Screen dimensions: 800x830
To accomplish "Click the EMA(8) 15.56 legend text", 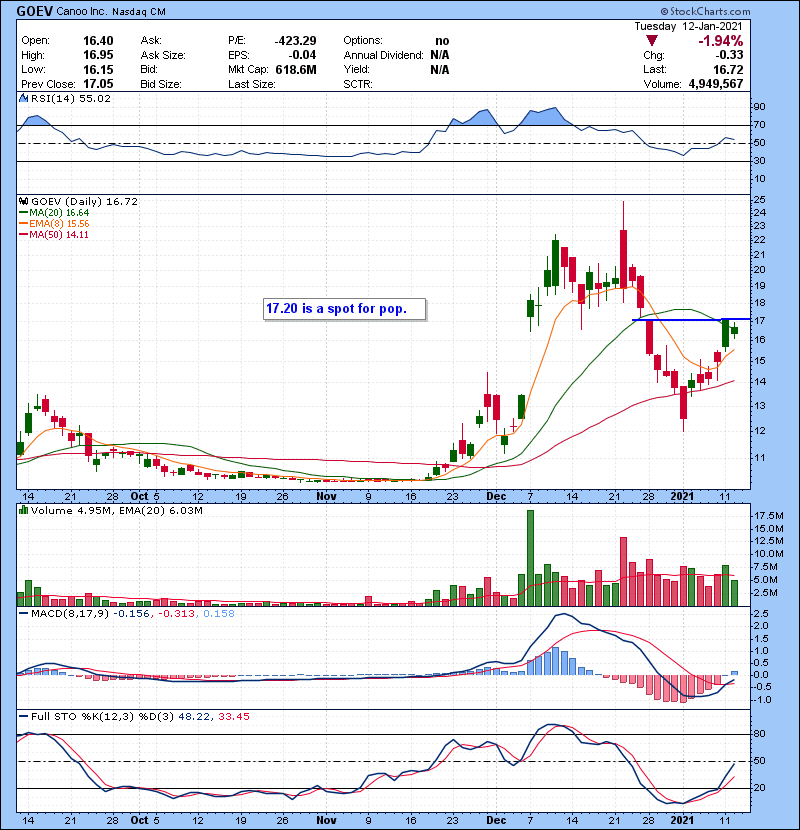I will (x=59, y=224).
